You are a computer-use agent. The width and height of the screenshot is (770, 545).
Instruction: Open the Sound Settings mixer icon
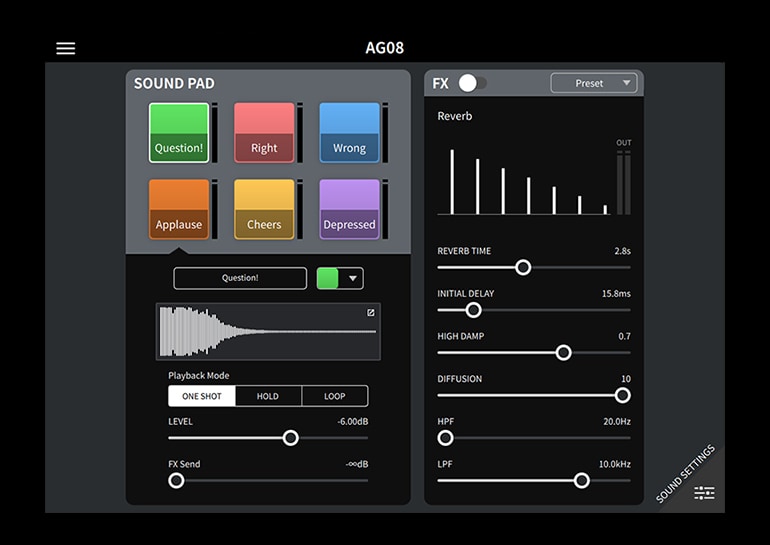(704, 492)
